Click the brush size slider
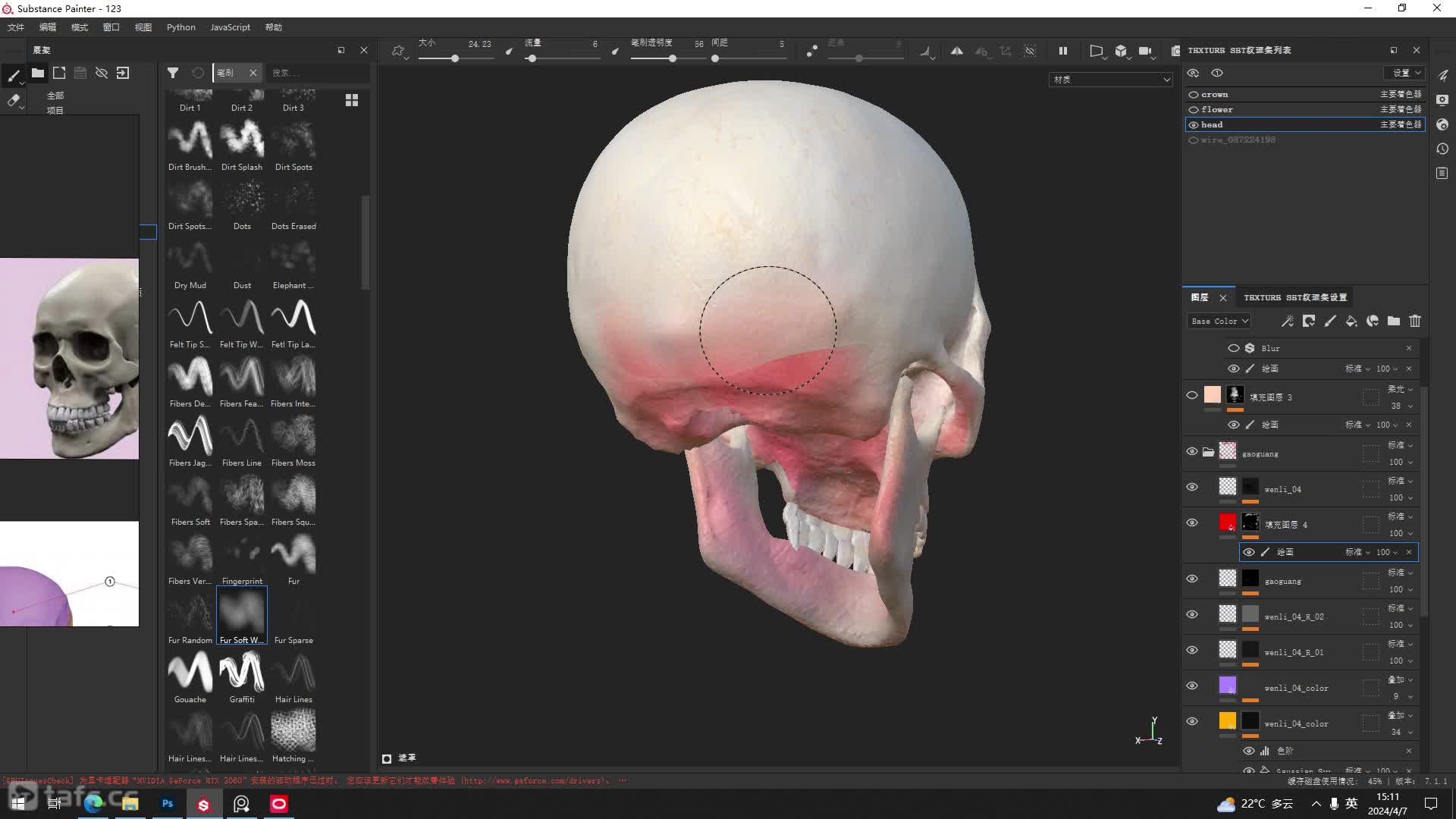This screenshot has width=1456, height=819. coord(455,58)
